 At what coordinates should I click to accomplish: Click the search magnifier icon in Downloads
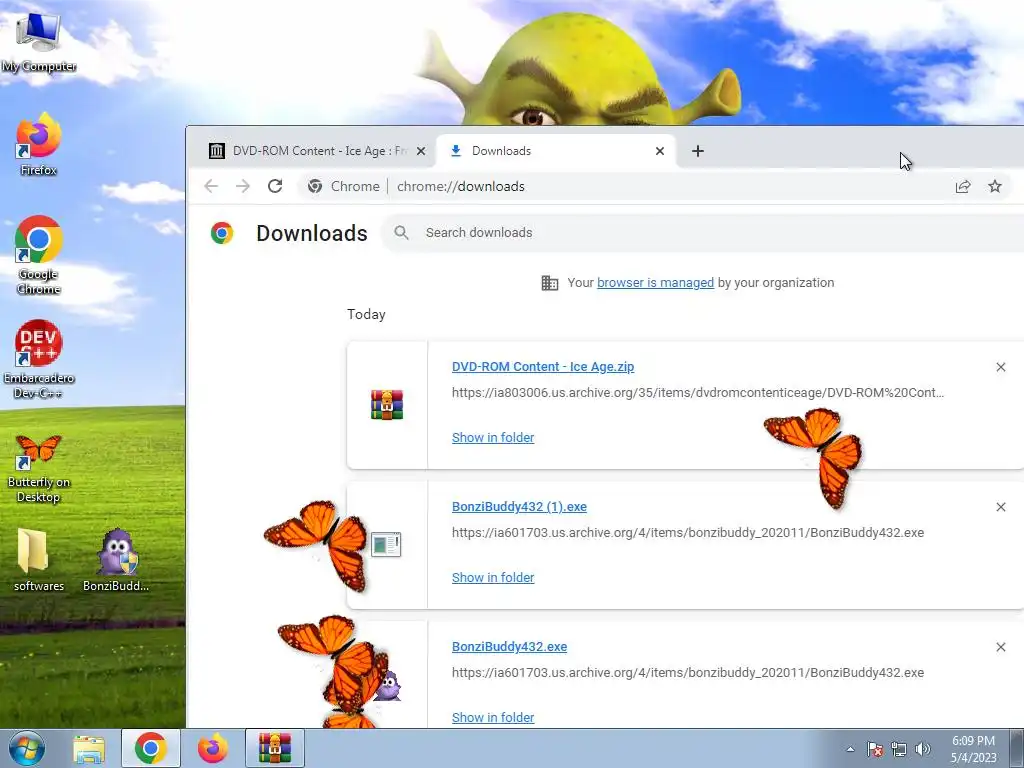pos(402,232)
